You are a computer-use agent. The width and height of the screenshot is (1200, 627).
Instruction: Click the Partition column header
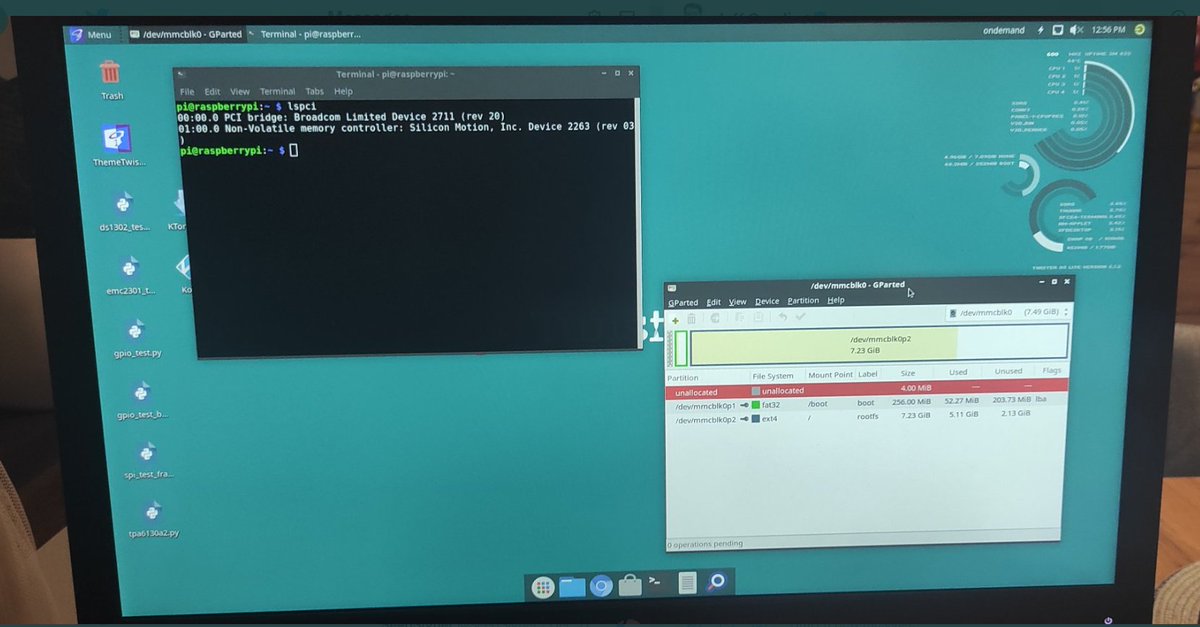[683, 378]
